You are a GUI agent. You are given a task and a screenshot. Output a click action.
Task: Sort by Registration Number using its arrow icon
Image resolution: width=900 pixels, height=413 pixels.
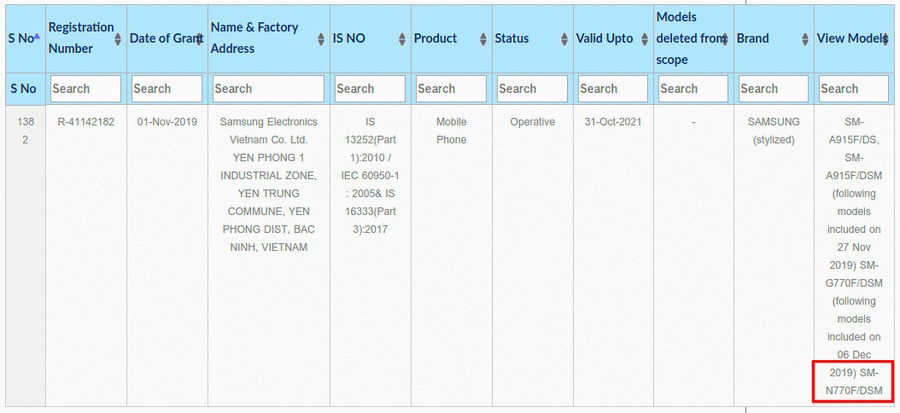coord(120,38)
